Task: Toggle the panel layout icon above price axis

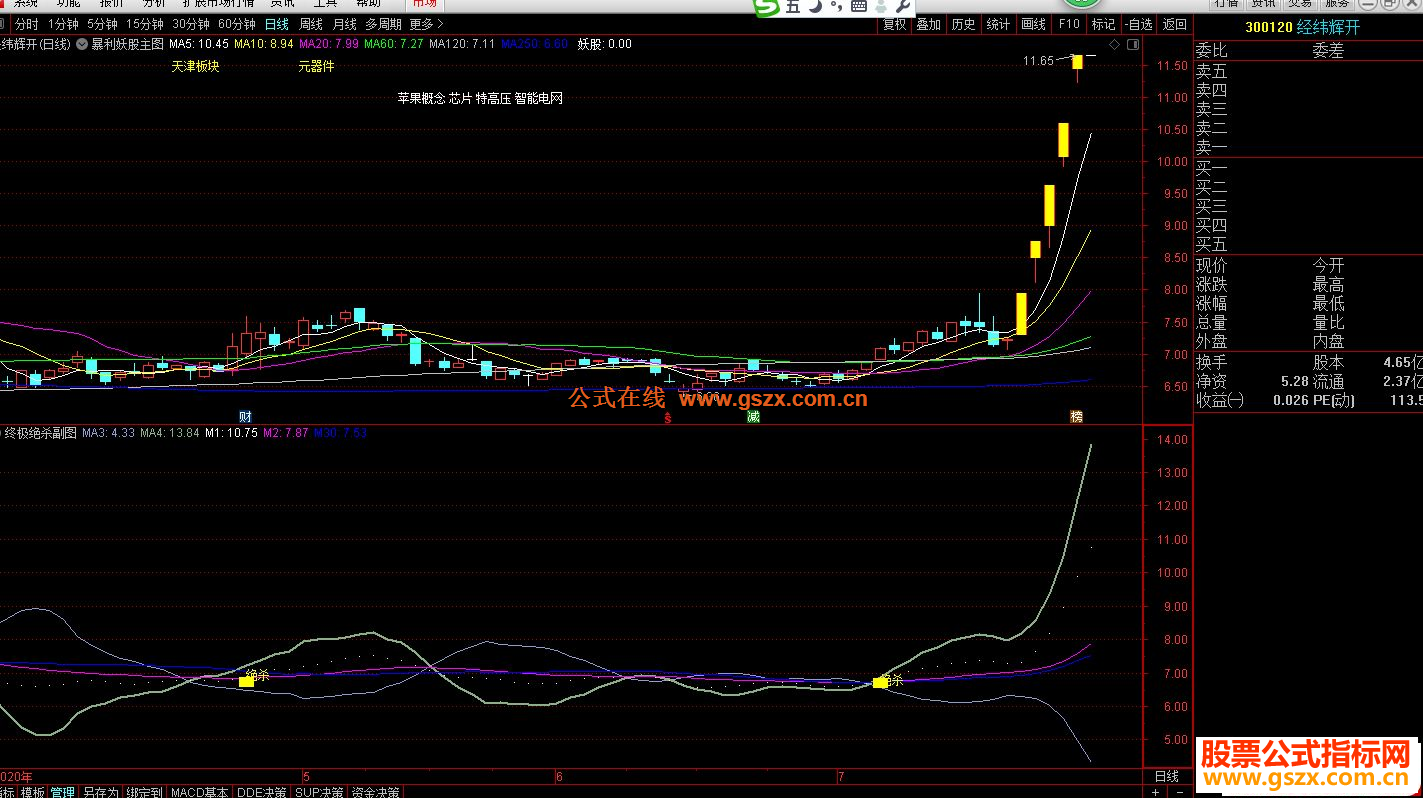Action: pos(1132,44)
